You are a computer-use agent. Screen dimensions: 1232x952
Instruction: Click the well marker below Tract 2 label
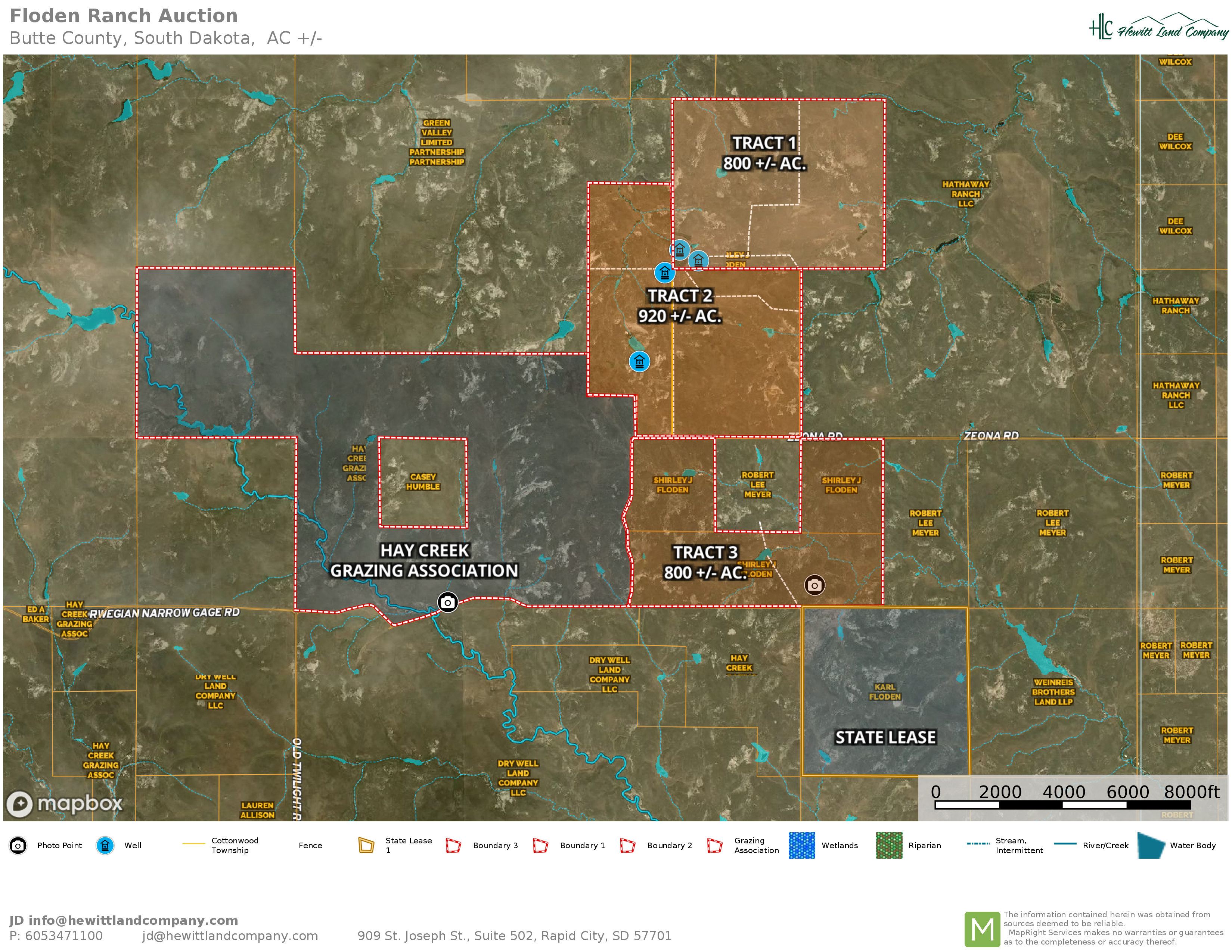point(639,361)
